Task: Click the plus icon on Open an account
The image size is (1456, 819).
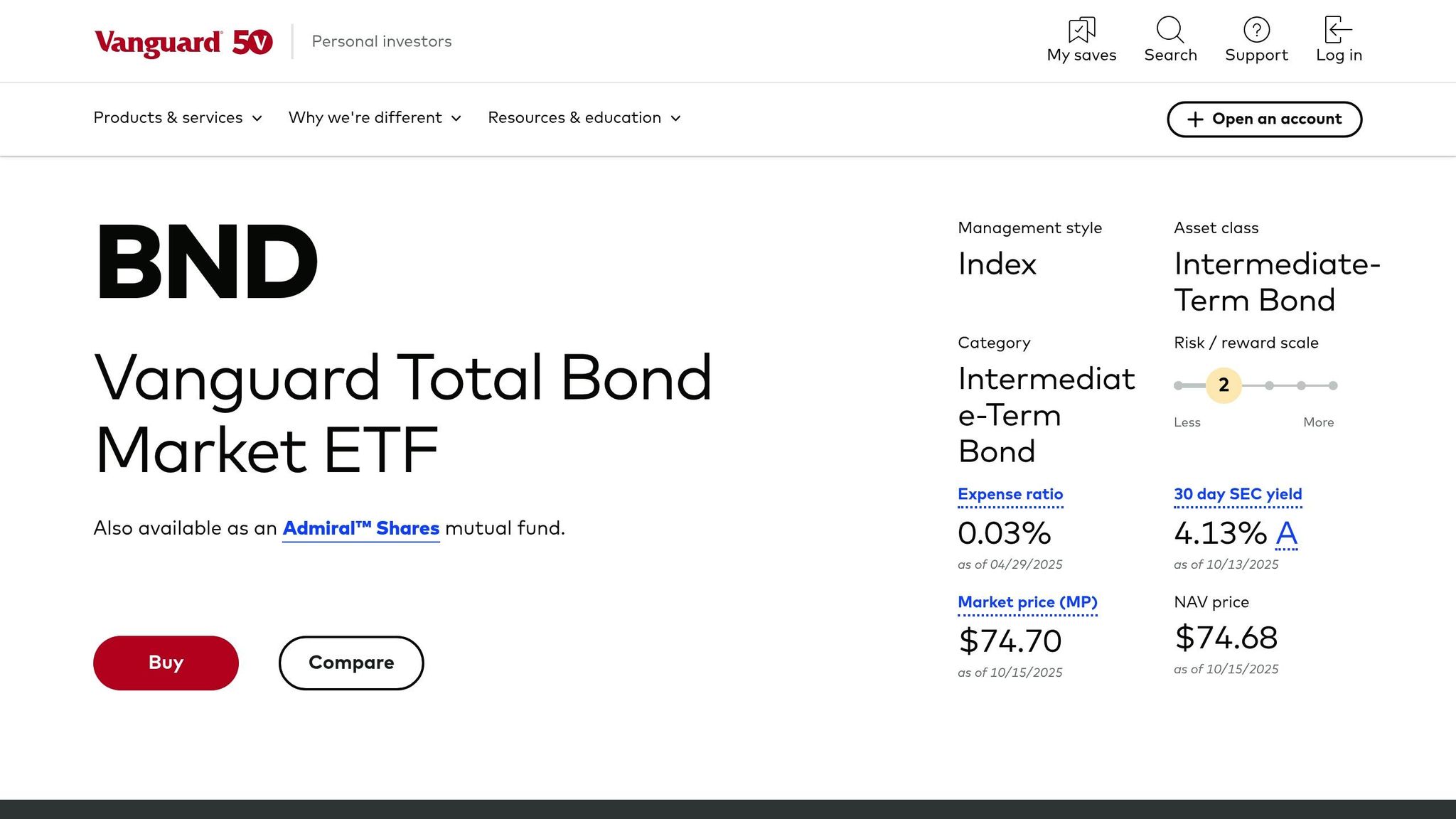Action: [1196, 119]
